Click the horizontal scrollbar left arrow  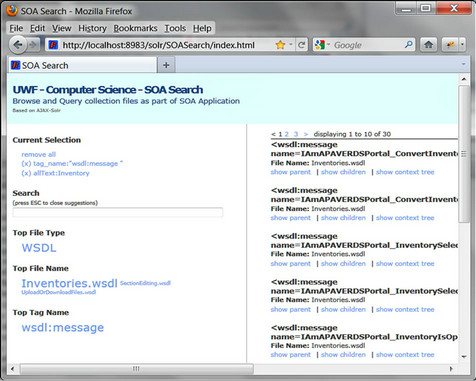point(12,369)
